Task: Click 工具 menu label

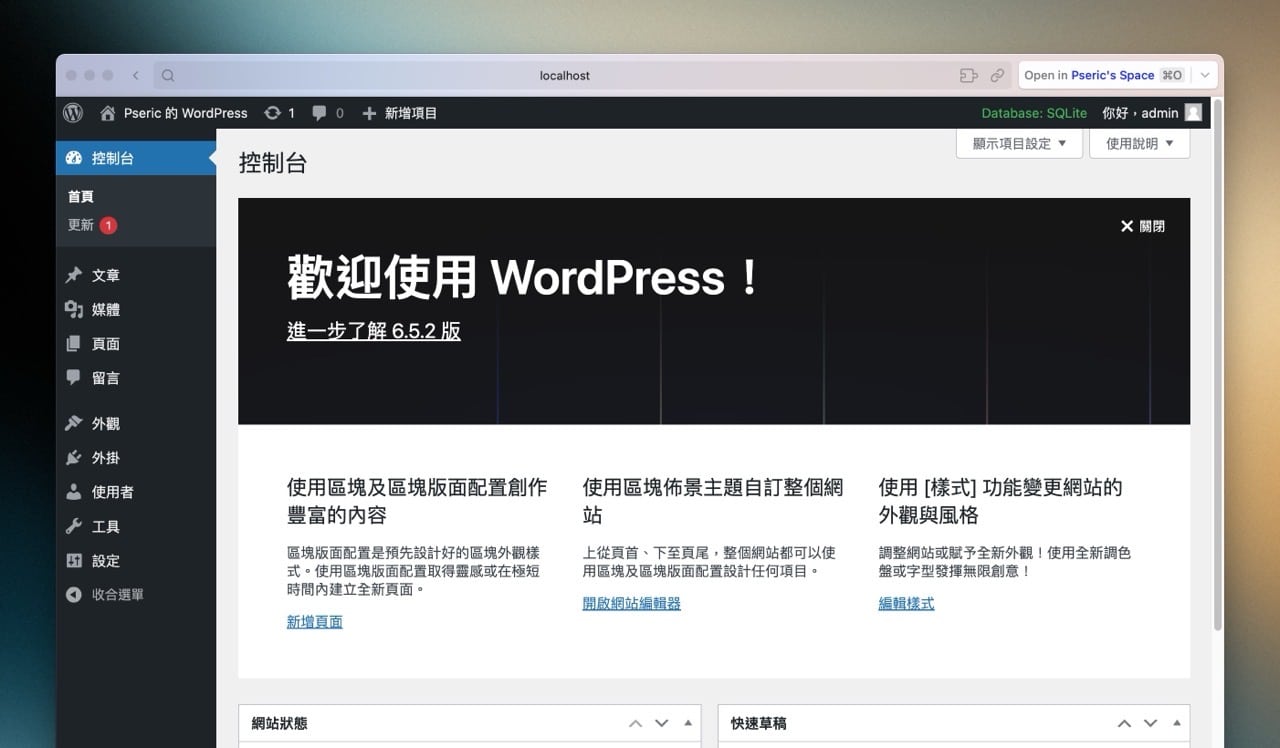Action: 106,526
